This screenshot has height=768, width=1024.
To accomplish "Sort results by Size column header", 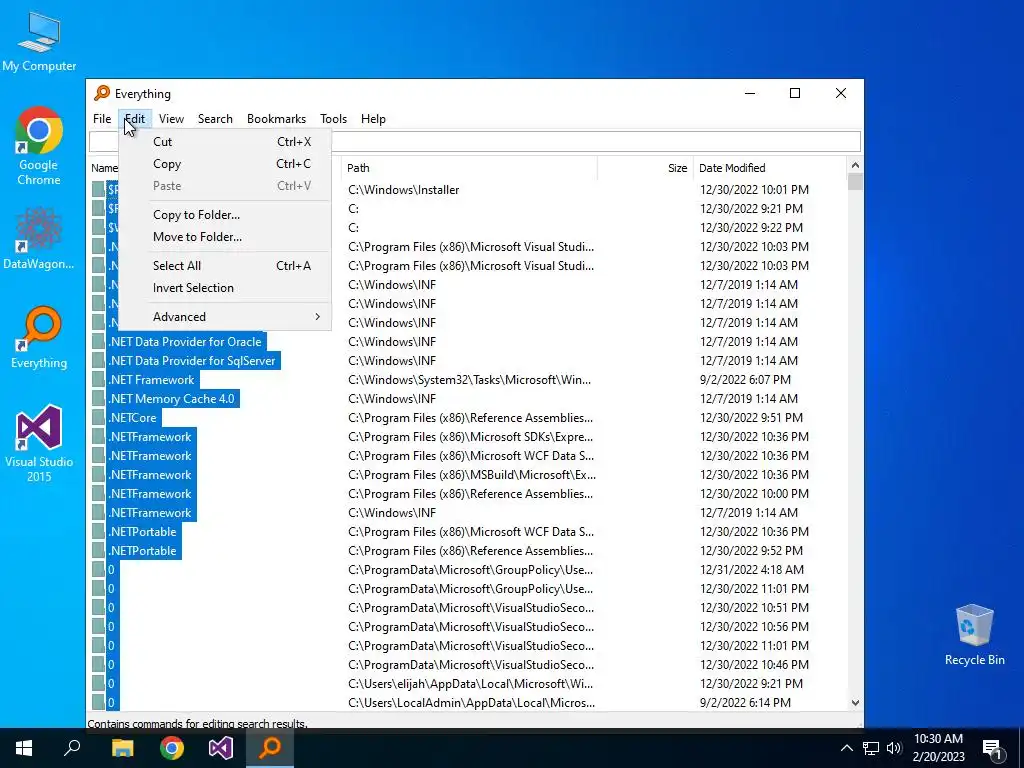I will pyautogui.click(x=645, y=168).
